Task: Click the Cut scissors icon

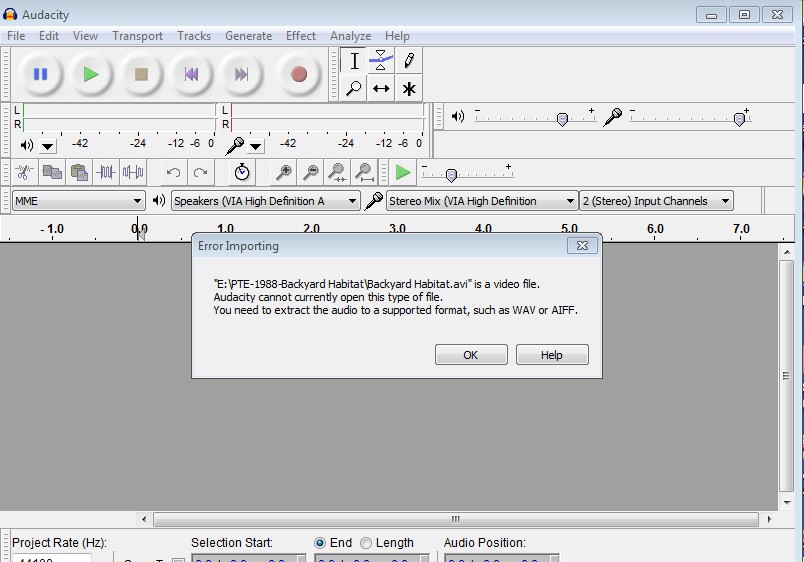Action: [x=24, y=172]
